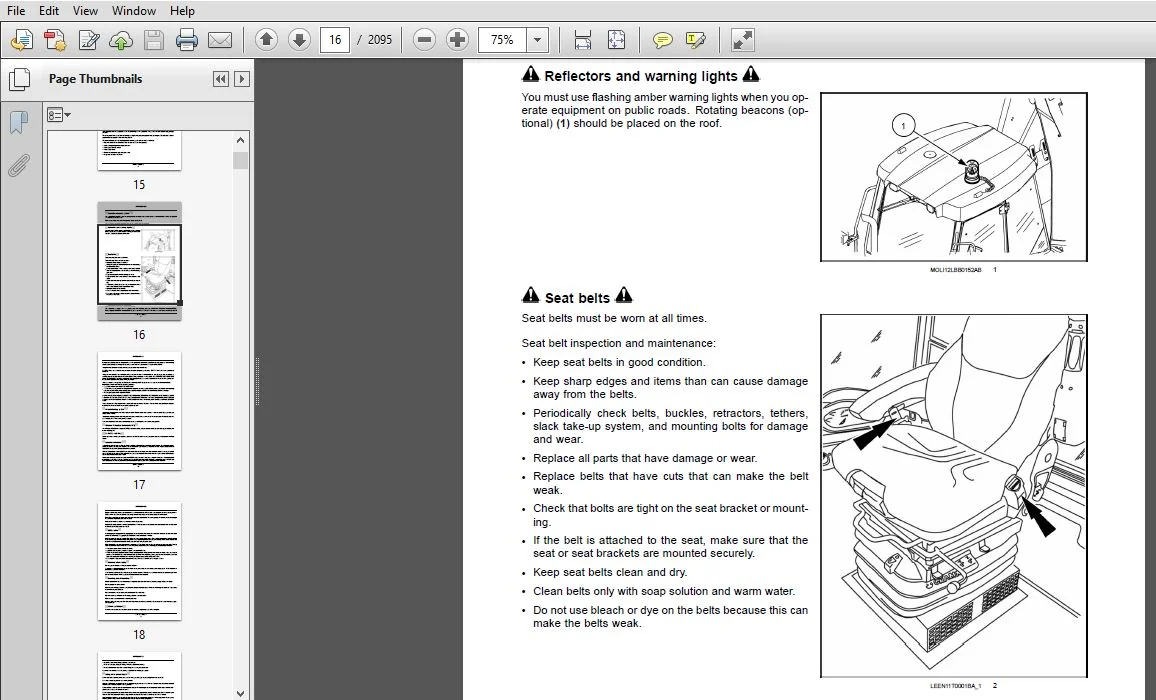1156x700 pixels.
Task: Click 'Replace all parts that have damage or wear.'
Action: [x=645, y=458]
